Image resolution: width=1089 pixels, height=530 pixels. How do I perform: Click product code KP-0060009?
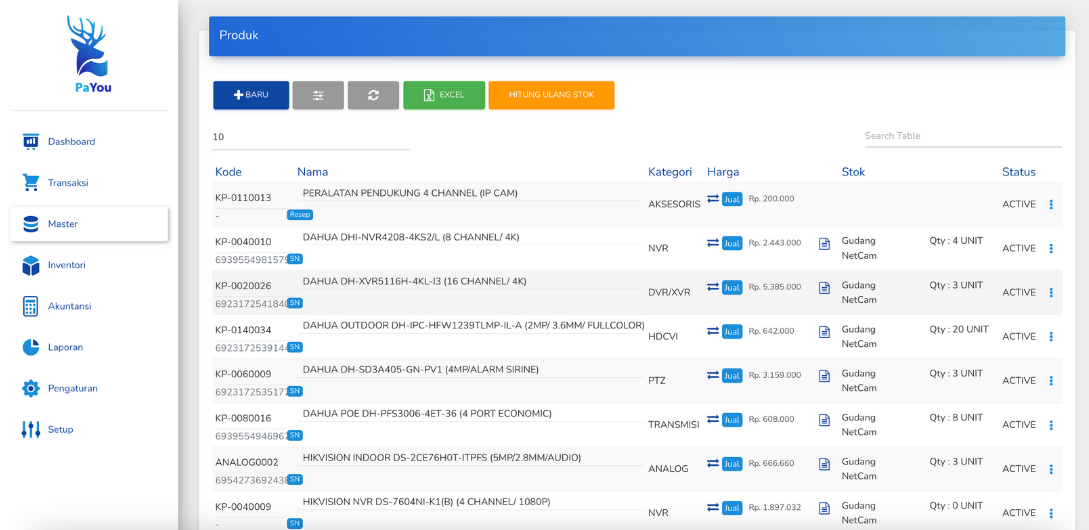click(x=243, y=374)
